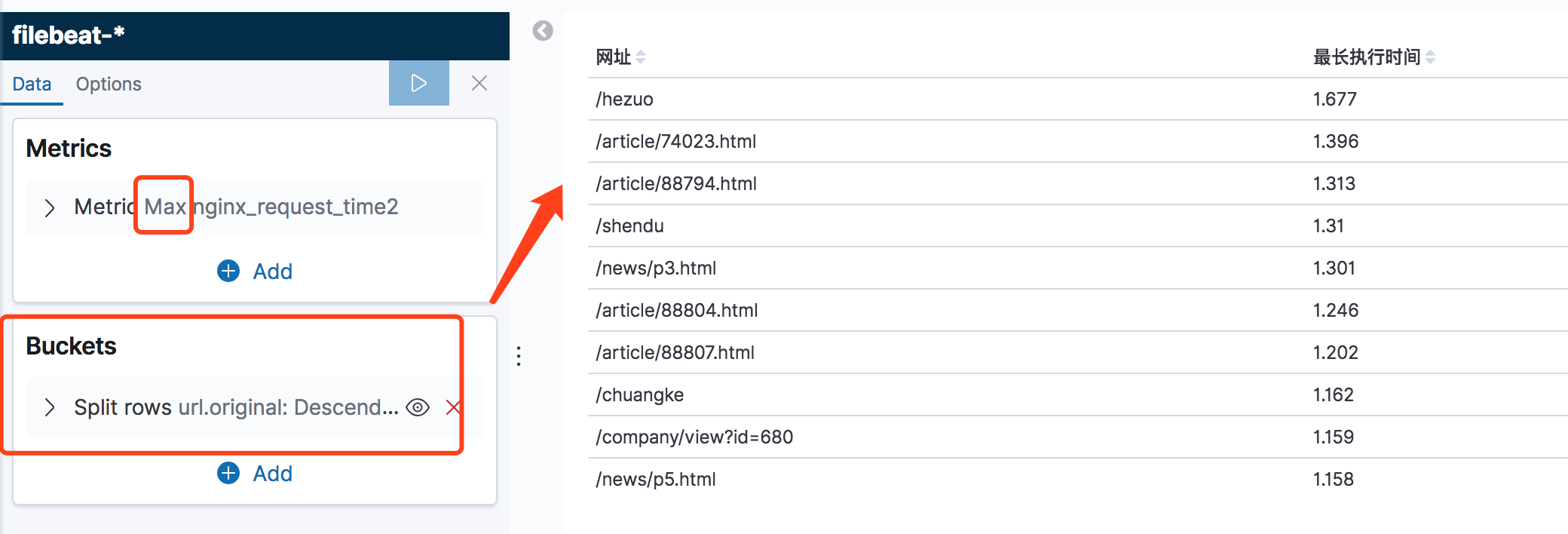The image size is (1568, 534).
Task: Discard changes with the X icon
Action: (479, 83)
